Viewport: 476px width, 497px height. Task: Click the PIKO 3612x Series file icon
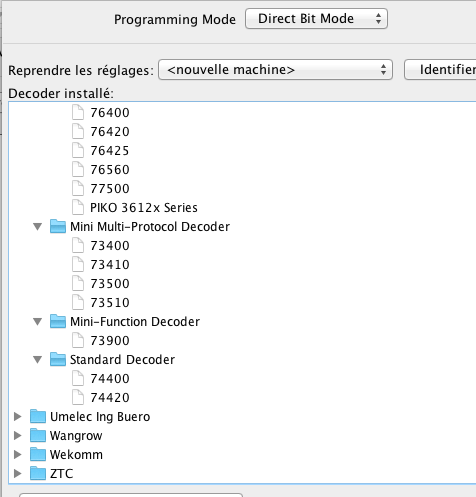click(78, 207)
